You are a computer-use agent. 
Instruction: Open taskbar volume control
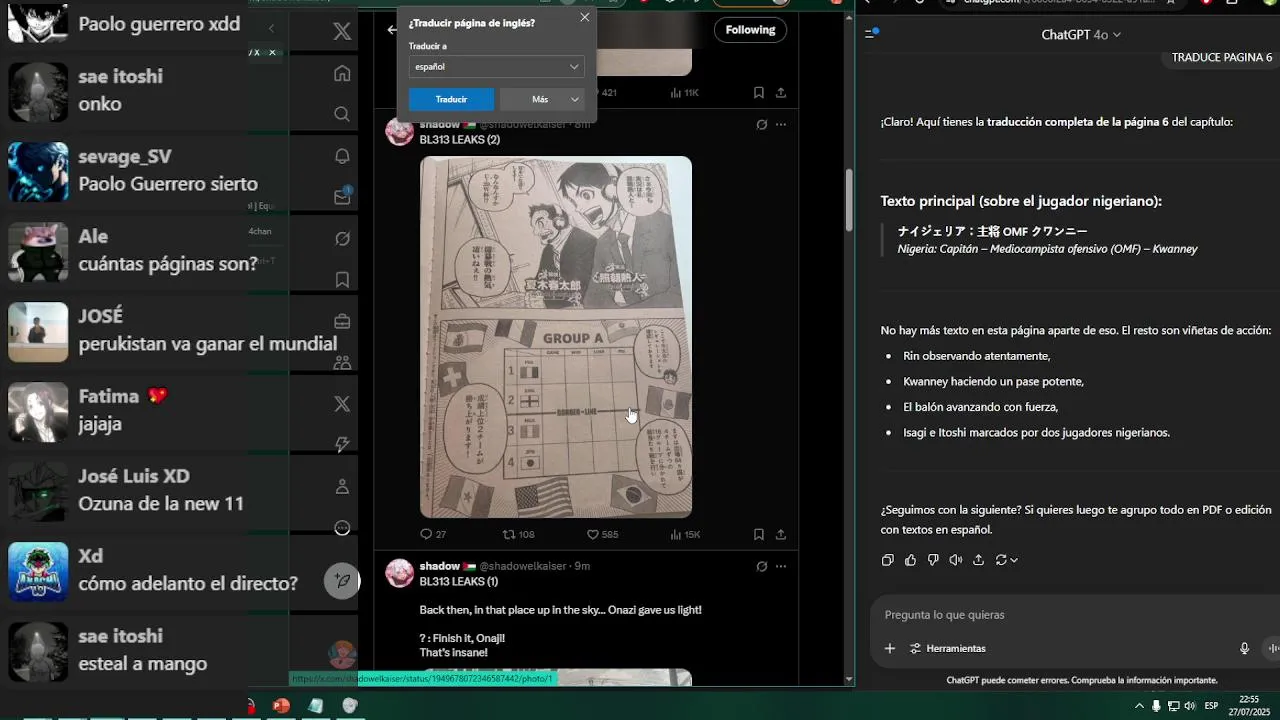[1189, 706]
